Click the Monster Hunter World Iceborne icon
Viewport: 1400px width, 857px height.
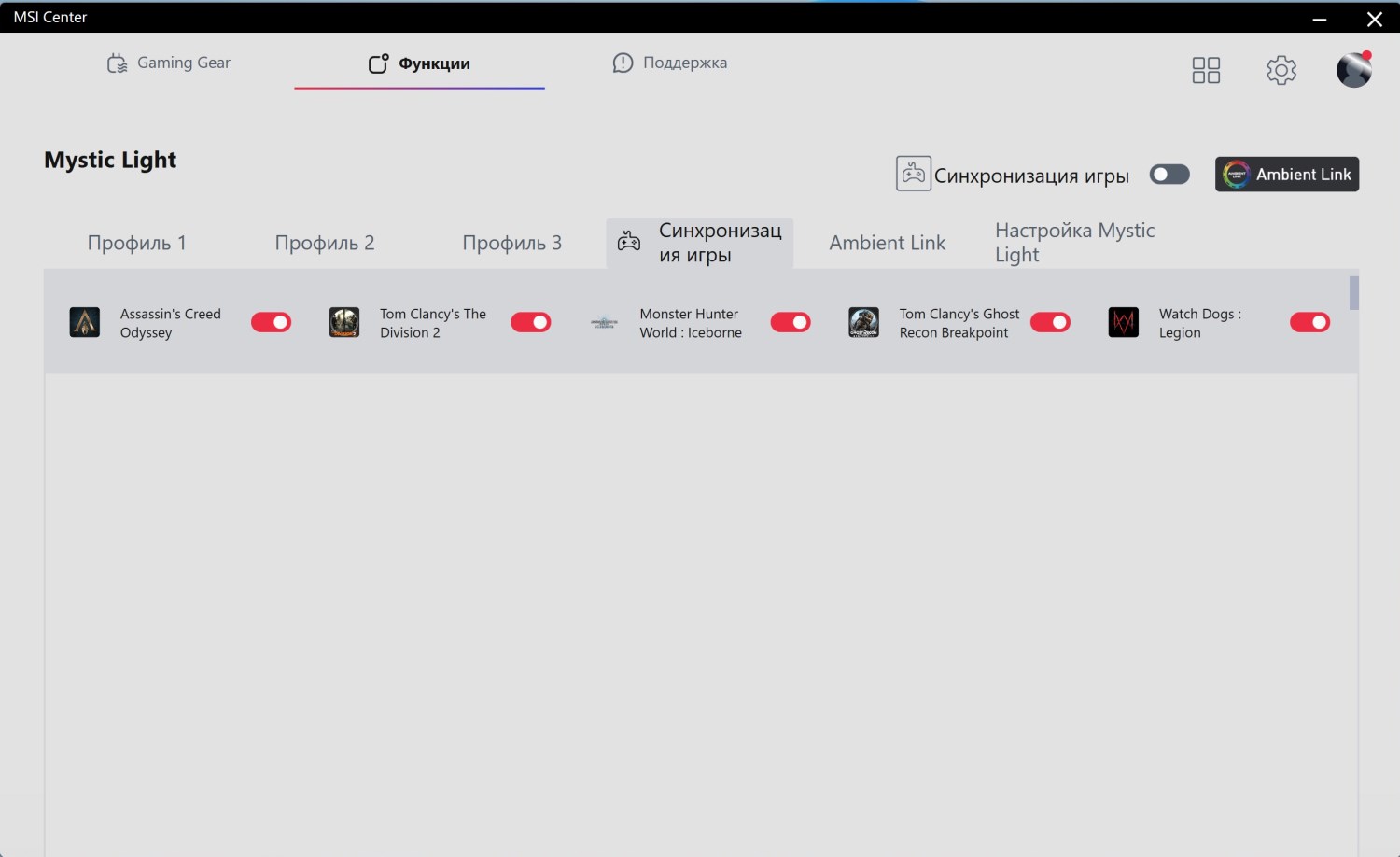(x=604, y=323)
